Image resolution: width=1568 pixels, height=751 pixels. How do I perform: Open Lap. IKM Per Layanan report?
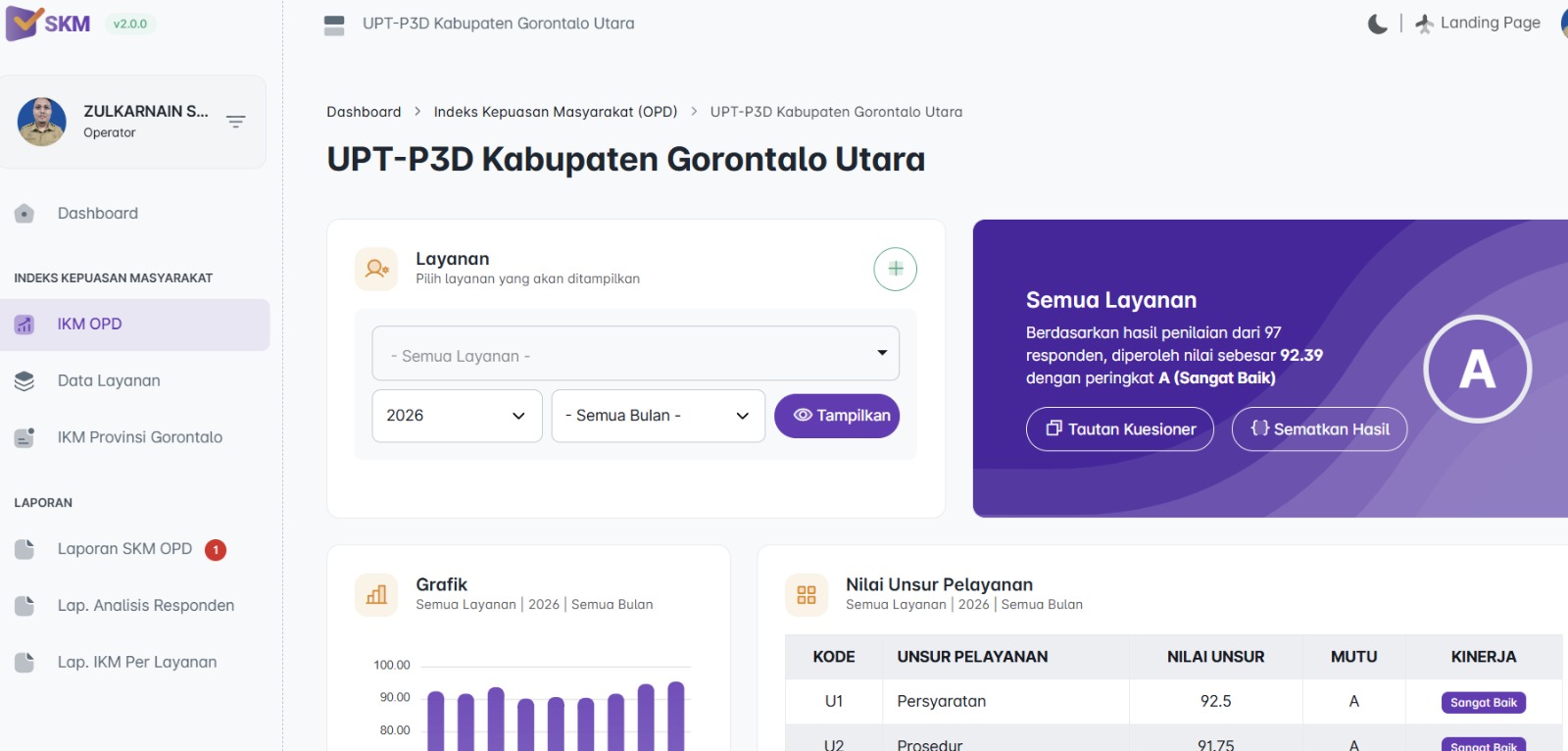137,663
